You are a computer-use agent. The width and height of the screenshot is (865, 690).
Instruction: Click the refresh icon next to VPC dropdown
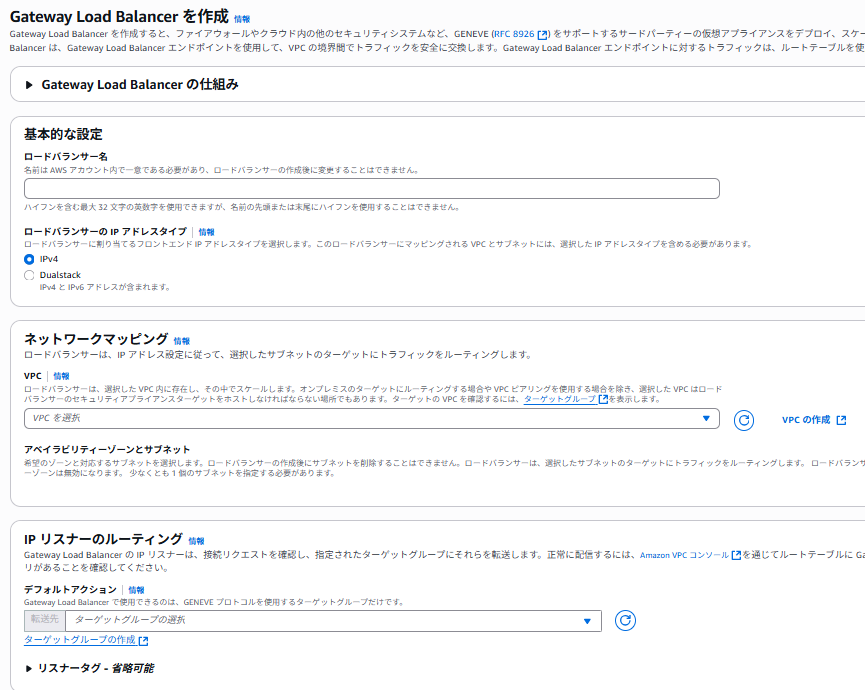coord(744,420)
